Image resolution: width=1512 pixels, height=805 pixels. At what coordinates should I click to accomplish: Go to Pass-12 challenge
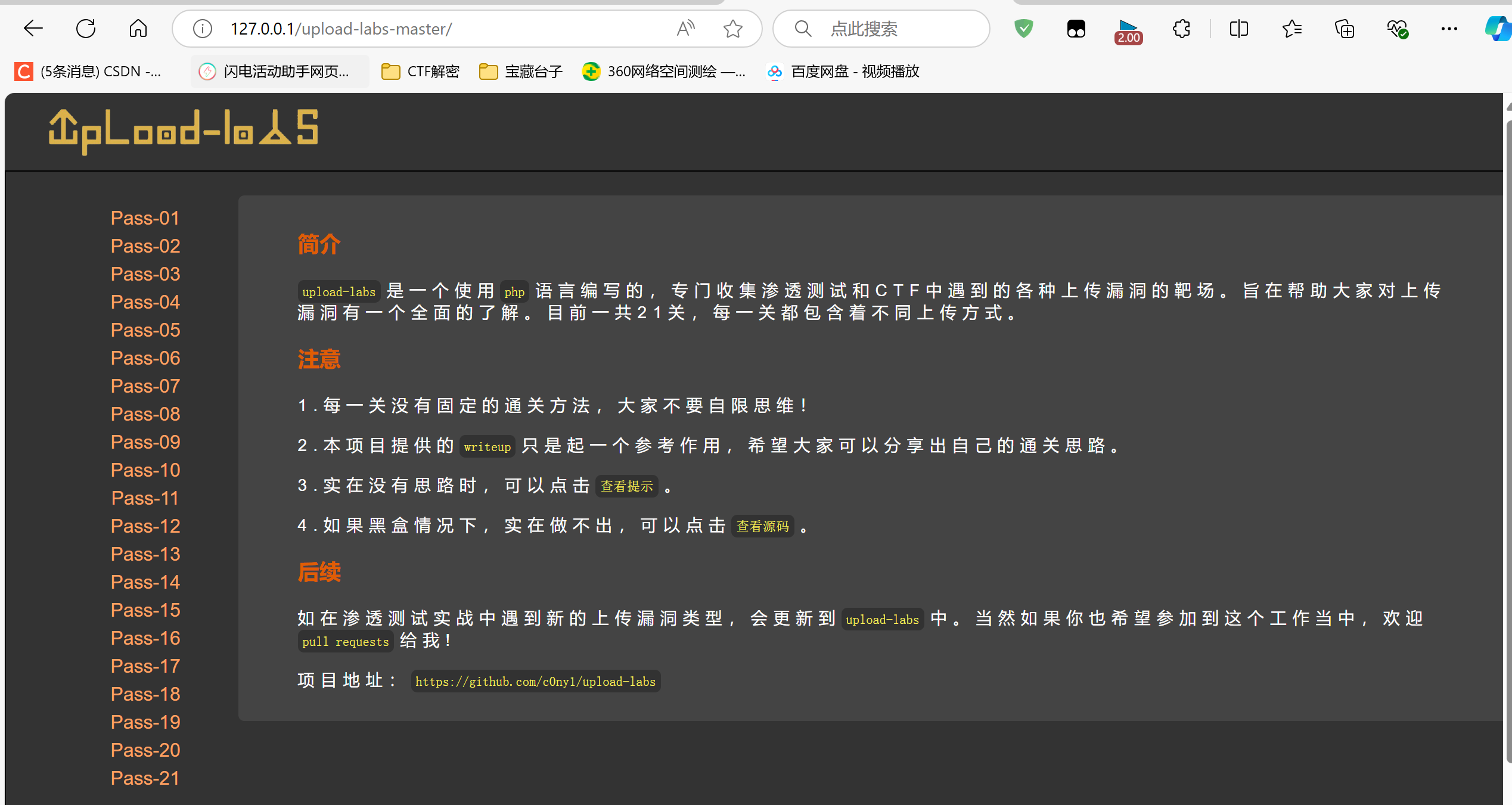point(145,526)
